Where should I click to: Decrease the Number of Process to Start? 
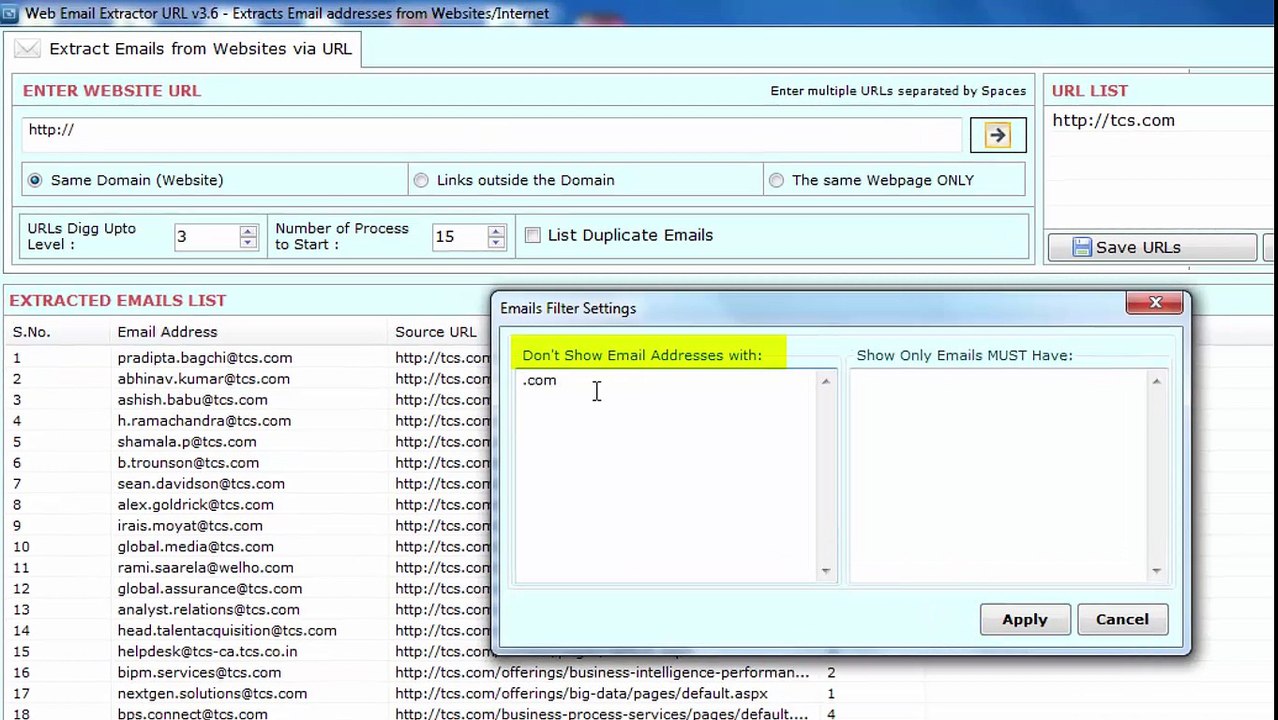496,242
